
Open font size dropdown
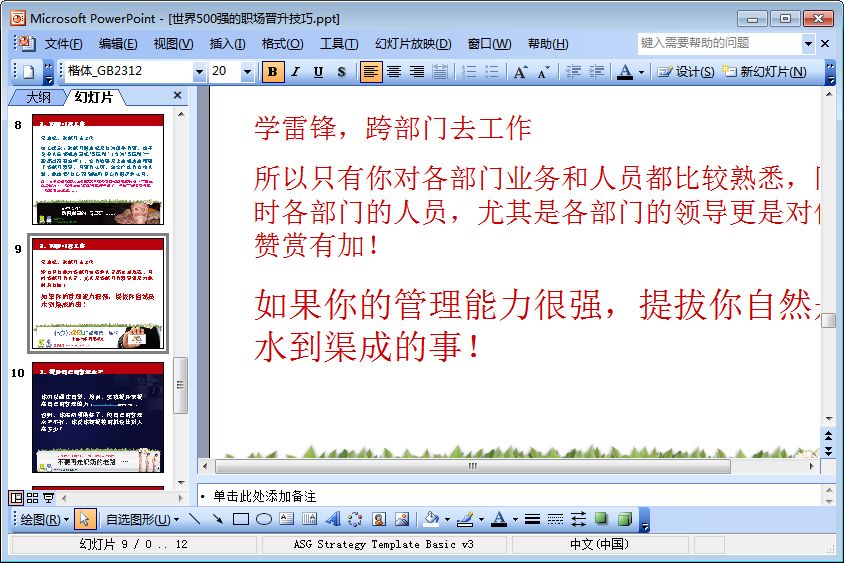(247, 72)
